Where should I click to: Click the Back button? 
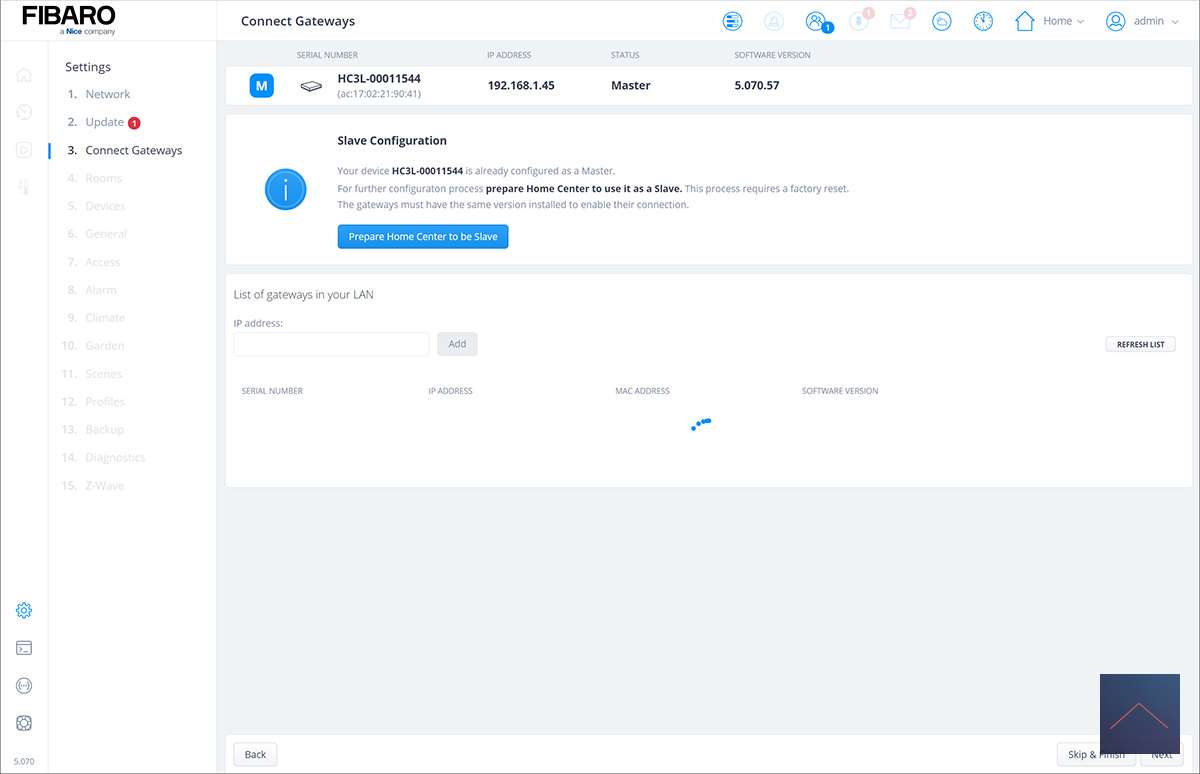255,754
